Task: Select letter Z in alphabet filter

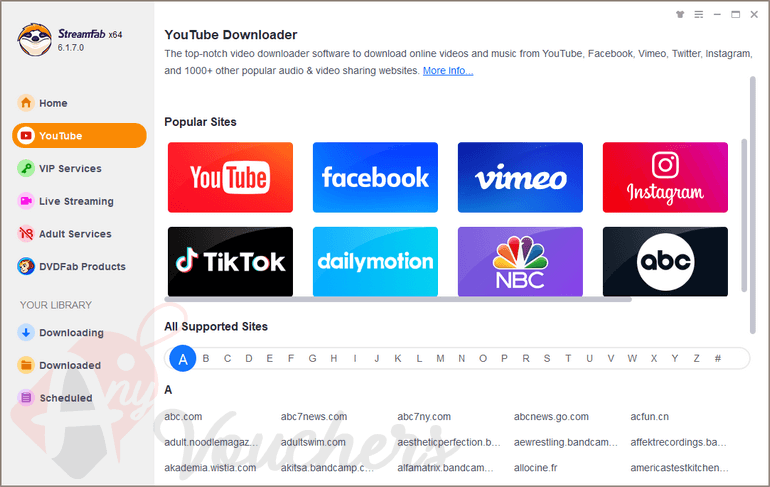Action: pos(696,358)
